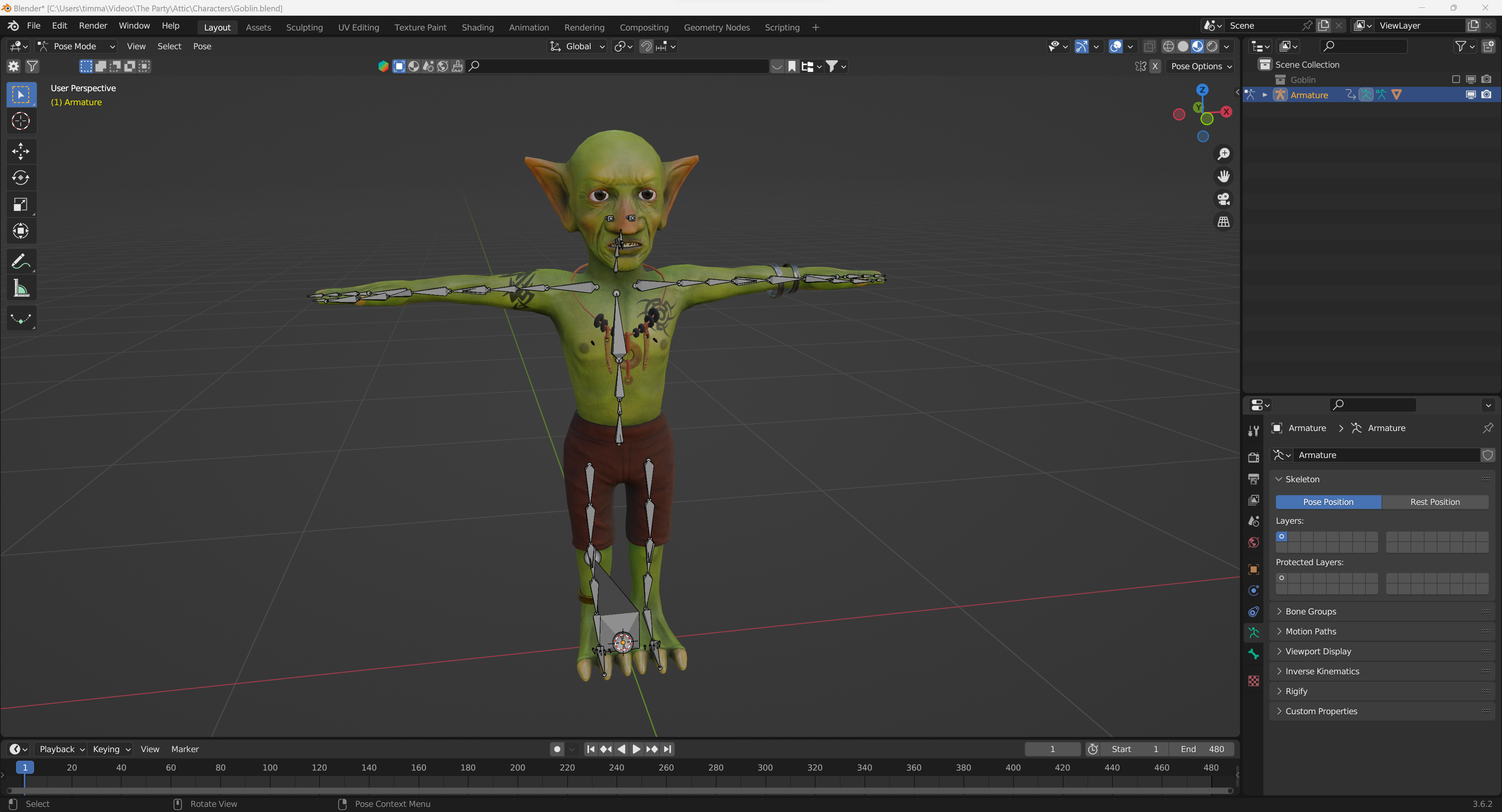
Task: Hide Armature in viewport toggle
Action: tap(1471, 95)
